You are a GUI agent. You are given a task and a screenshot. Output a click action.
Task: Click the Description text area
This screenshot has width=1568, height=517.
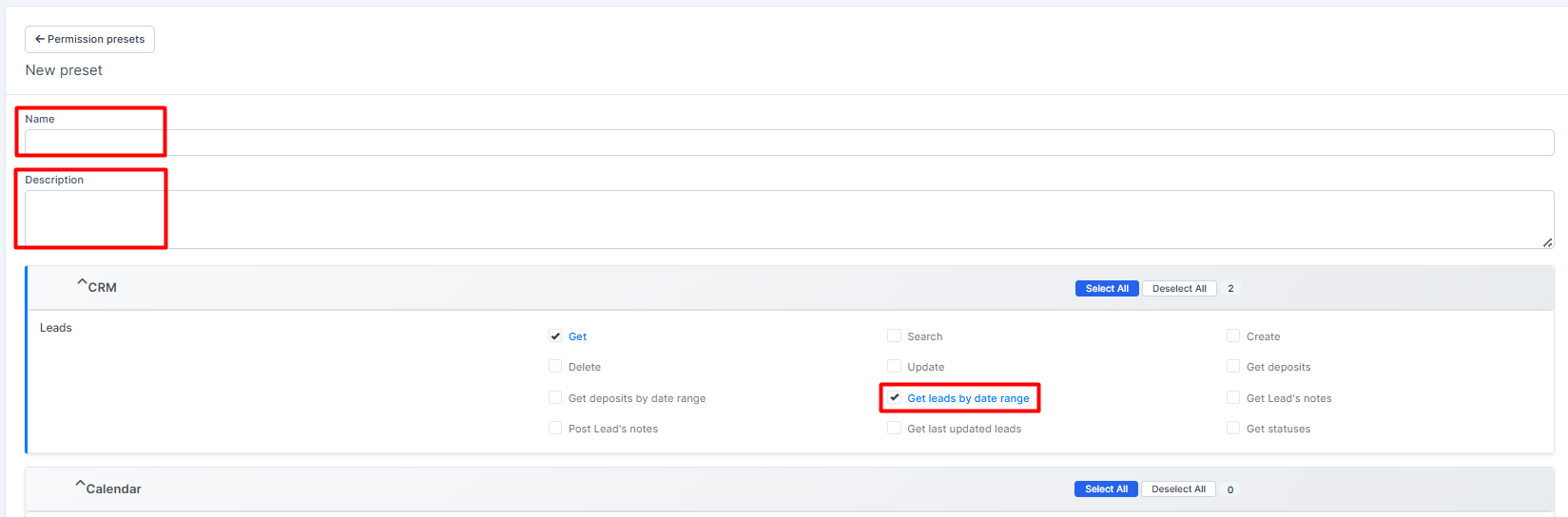pos(789,220)
